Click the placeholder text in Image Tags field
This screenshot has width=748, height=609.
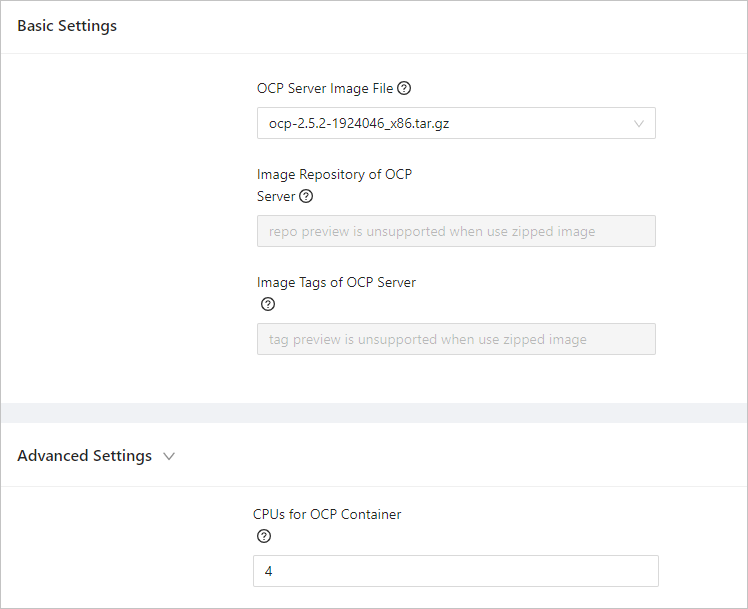pos(428,339)
